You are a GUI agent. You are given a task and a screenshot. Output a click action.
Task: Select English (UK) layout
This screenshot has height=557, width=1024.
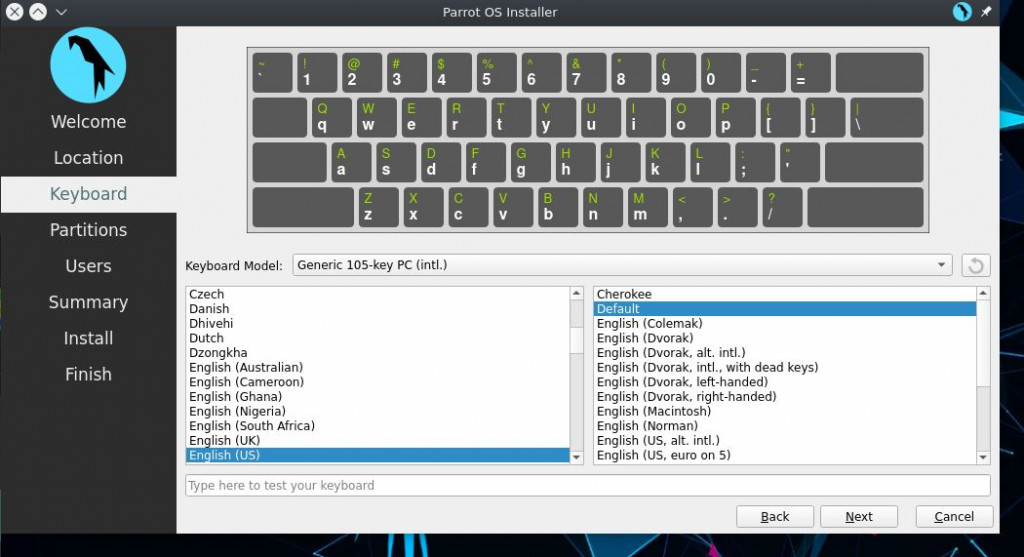pyautogui.click(x=377, y=441)
